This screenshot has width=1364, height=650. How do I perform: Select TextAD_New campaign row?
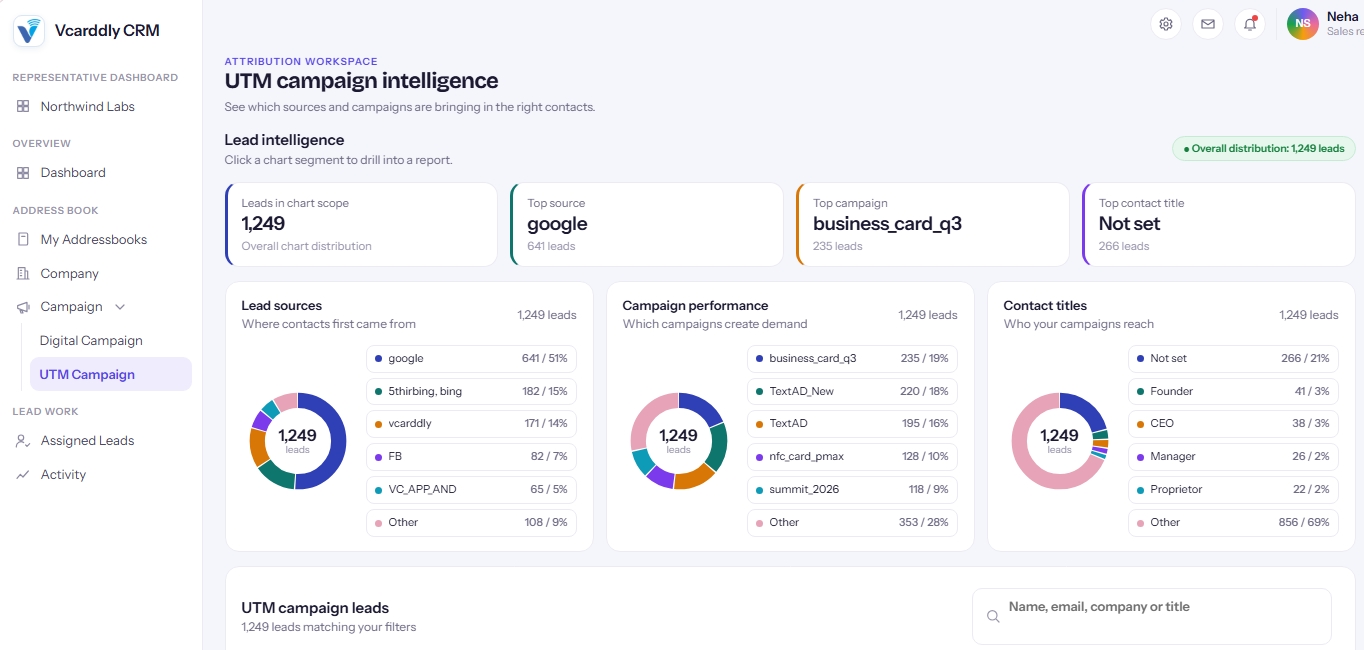pos(852,391)
